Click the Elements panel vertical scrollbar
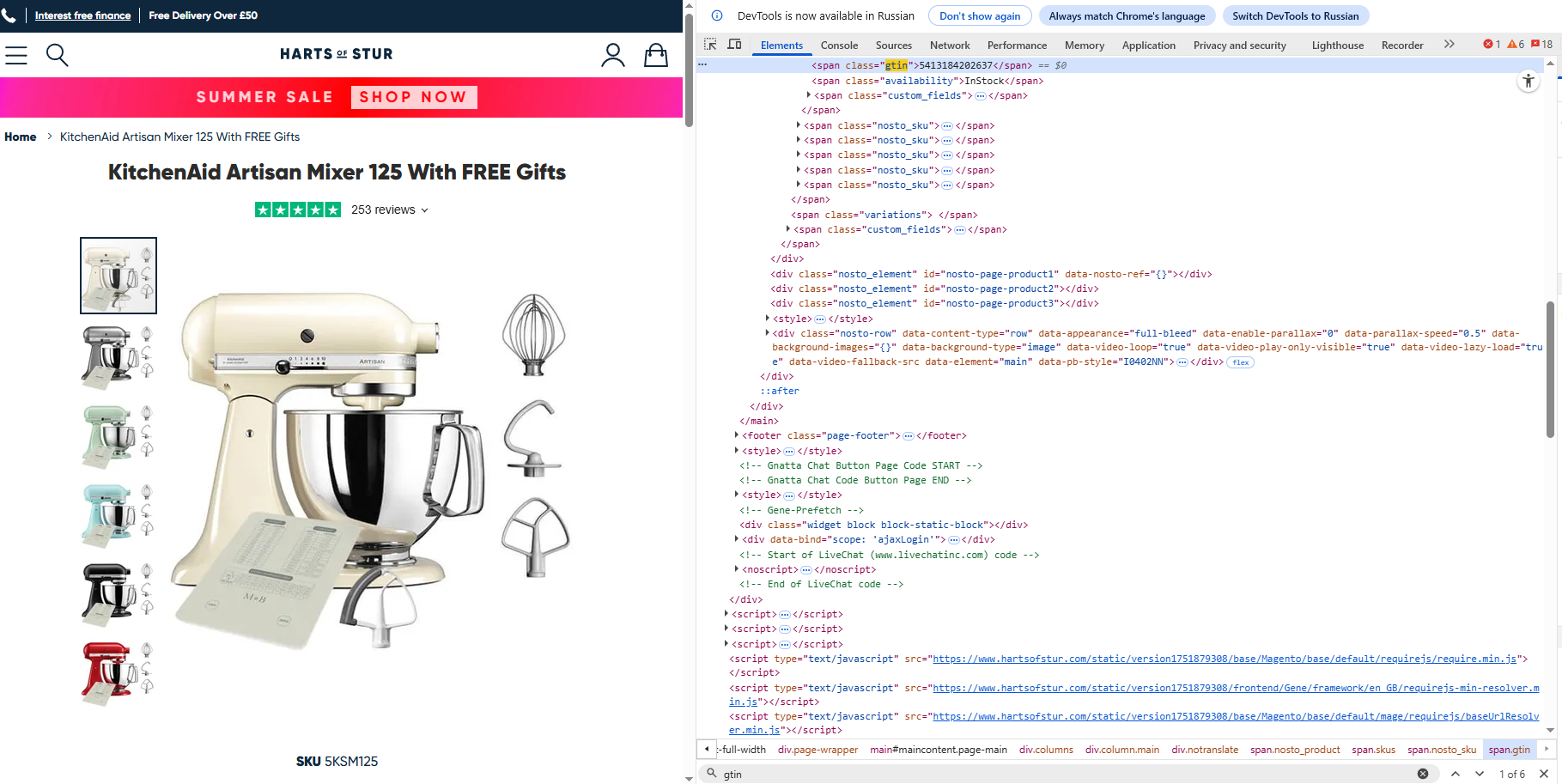 pos(1551,369)
